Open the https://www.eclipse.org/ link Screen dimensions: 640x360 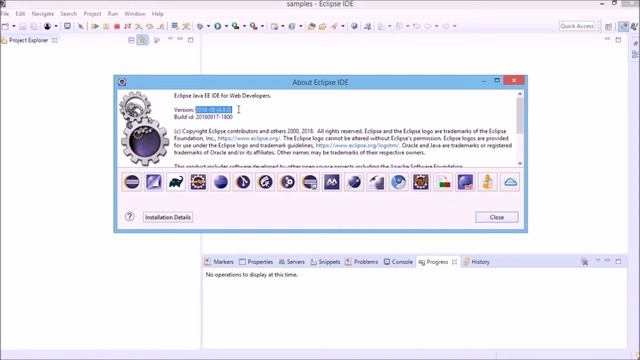(x=248, y=138)
